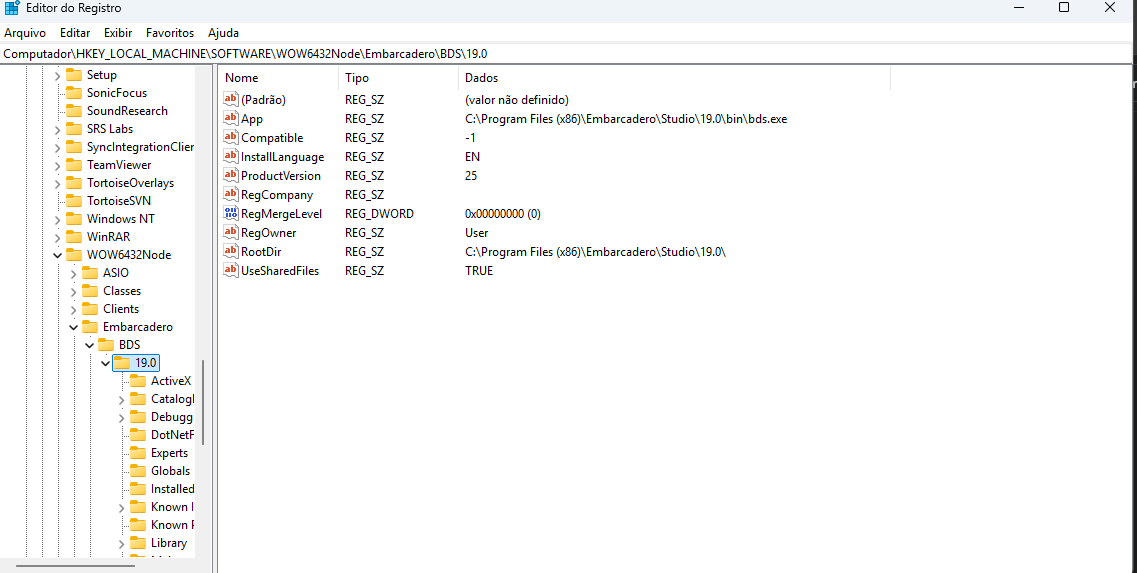Click the string icon beside (Padrão)
The height and width of the screenshot is (573, 1137).
click(231, 99)
